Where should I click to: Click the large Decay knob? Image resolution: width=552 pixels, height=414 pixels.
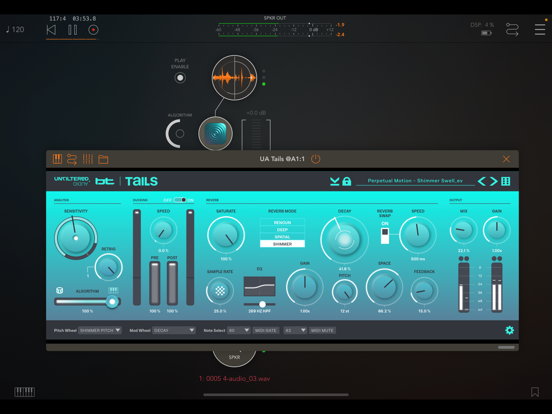(345, 239)
